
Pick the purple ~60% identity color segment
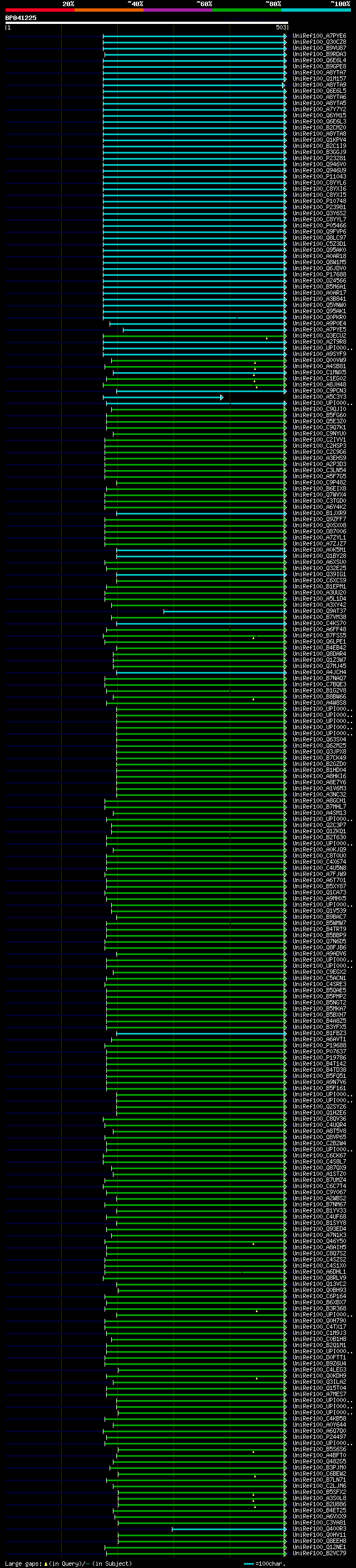[179, 10]
